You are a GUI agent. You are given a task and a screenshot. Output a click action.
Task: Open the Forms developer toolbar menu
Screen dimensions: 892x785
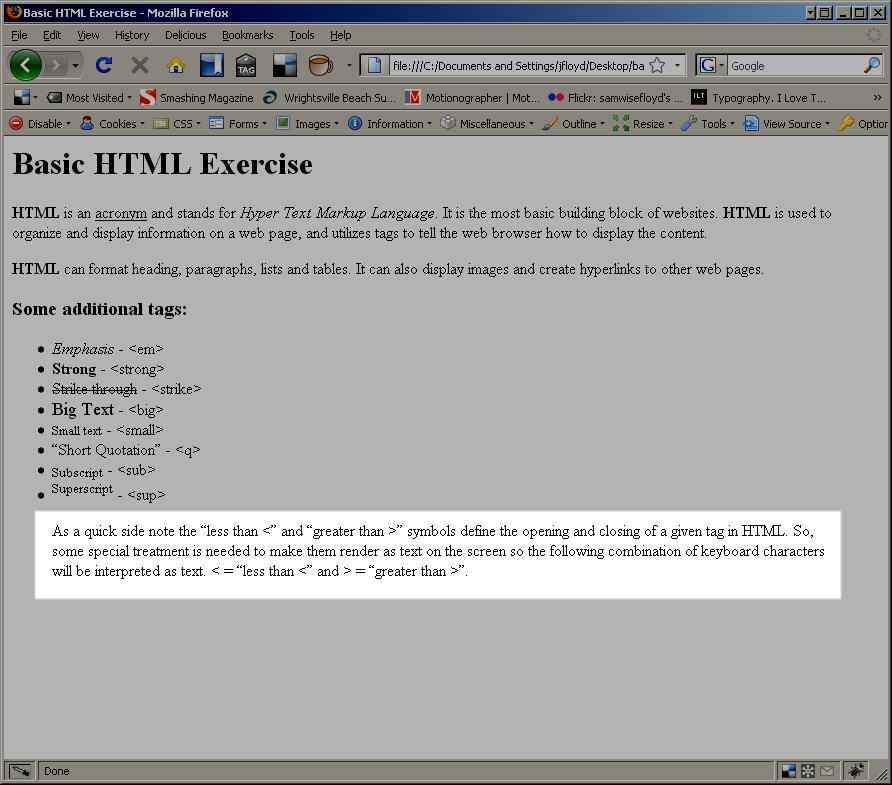pyautogui.click(x=238, y=123)
